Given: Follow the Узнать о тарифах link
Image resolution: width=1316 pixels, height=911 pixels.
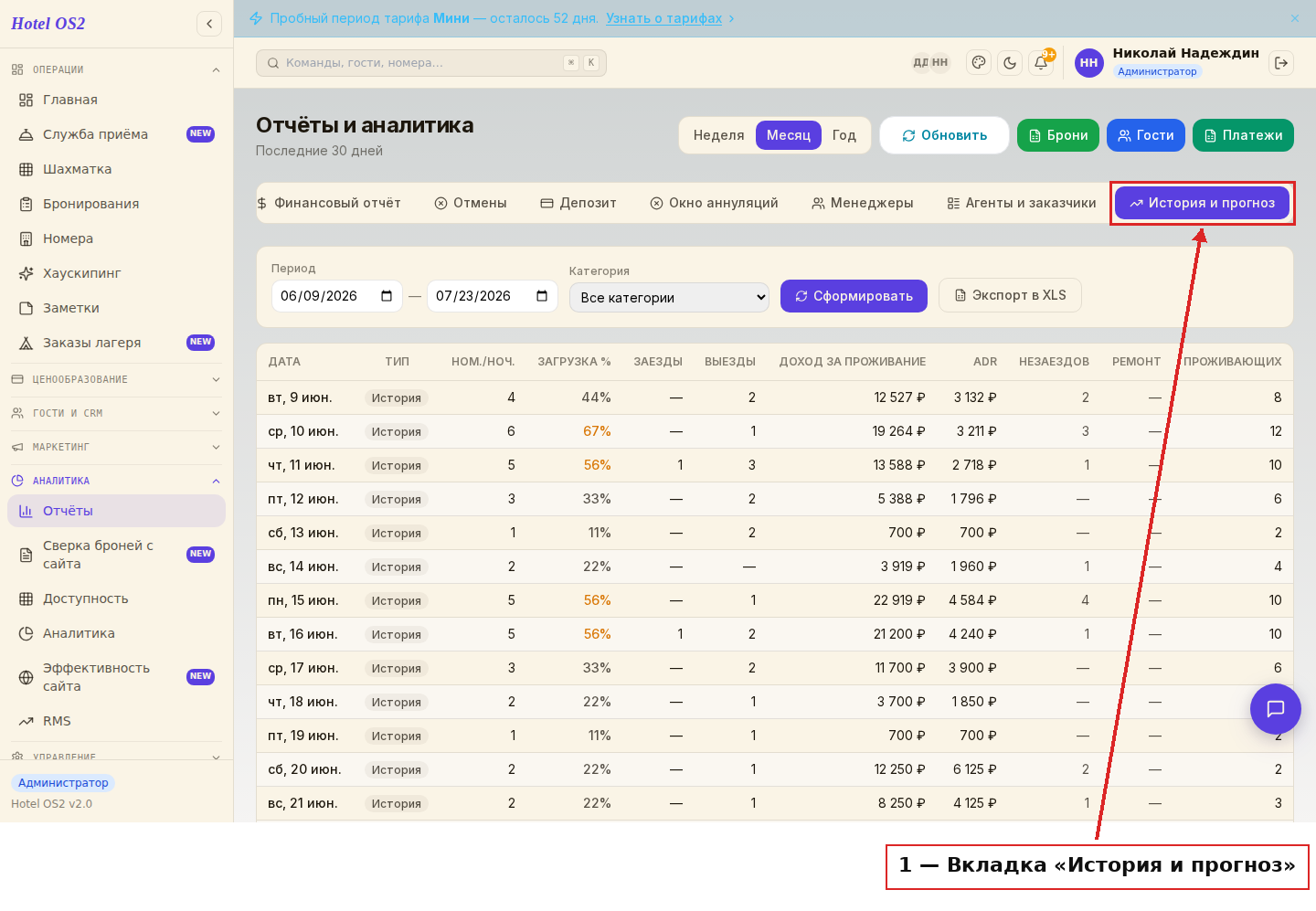Looking at the screenshot, I should (x=664, y=18).
